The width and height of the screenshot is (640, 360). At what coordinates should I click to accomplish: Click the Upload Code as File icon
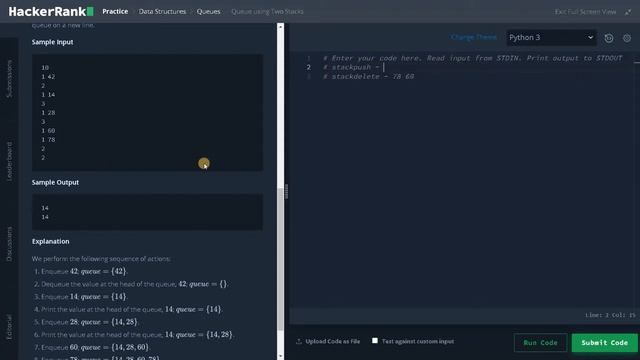click(x=299, y=341)
